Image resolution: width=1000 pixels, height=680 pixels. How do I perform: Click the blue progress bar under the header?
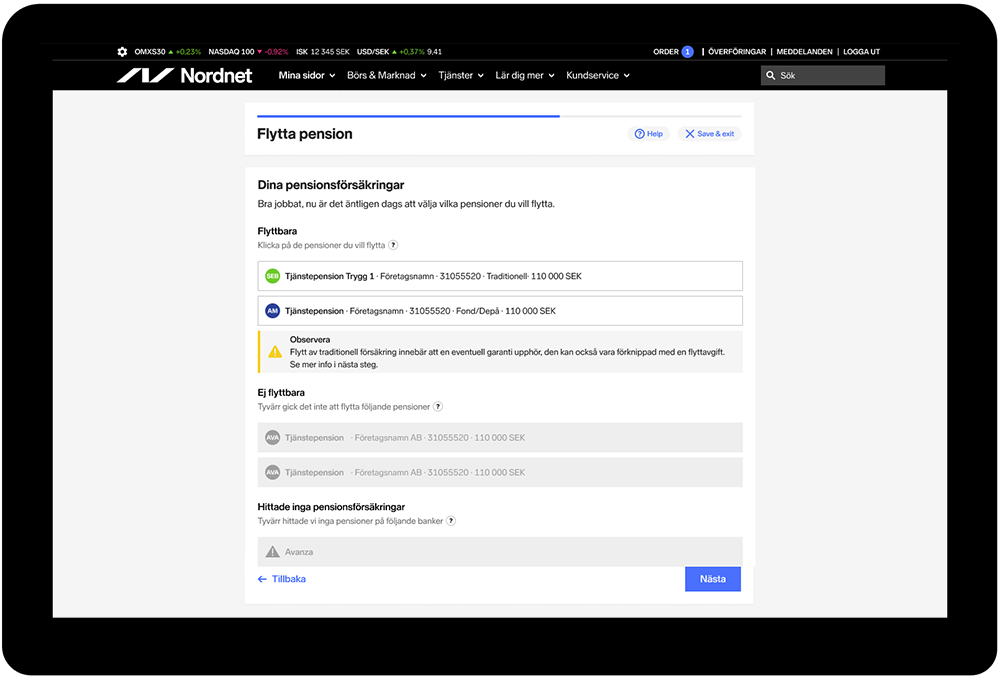coord(408,116)
